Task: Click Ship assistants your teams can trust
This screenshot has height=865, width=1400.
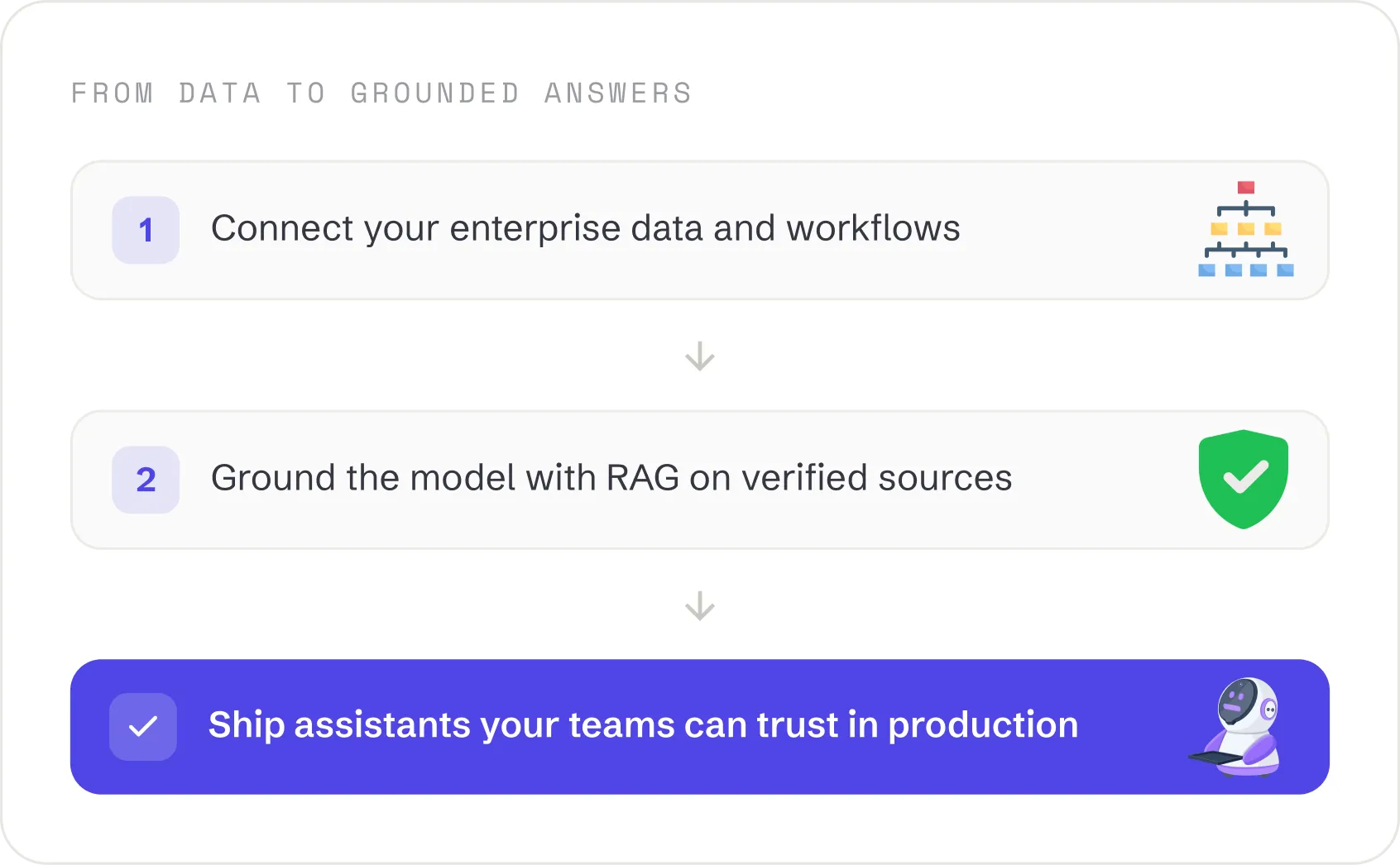Action: [526, 725]
